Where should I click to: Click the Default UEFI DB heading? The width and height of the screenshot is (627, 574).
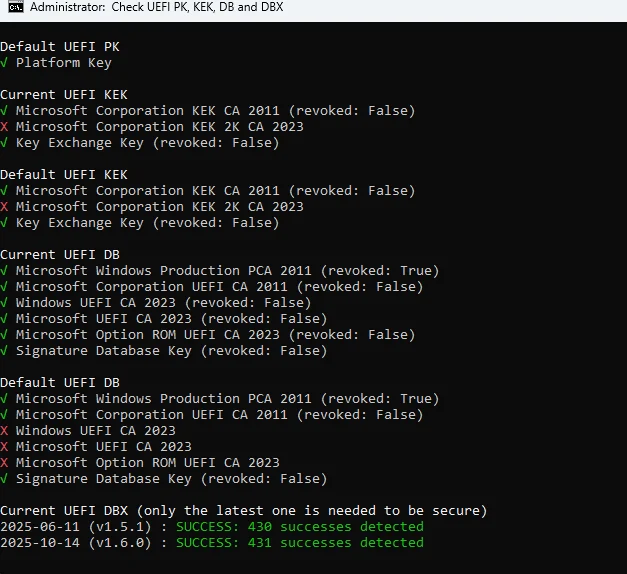tap(60, 383)
